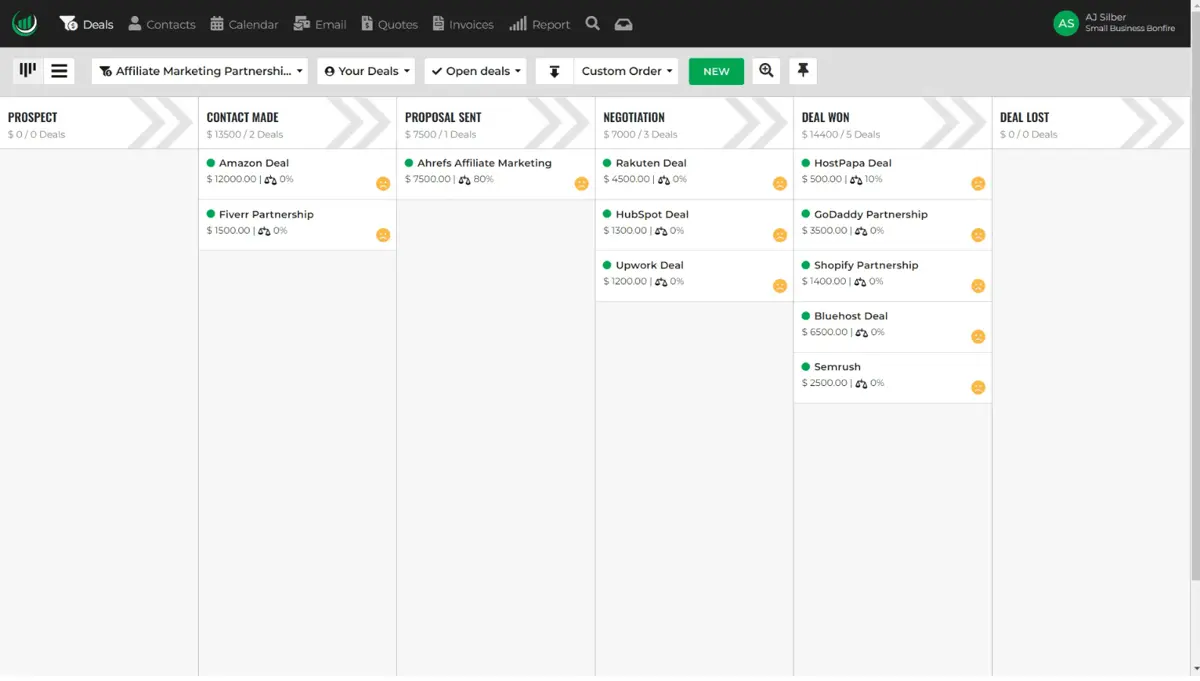The image size is (1200, 681).
Task: Go to the Deals tab
Action: click(87, 24)
